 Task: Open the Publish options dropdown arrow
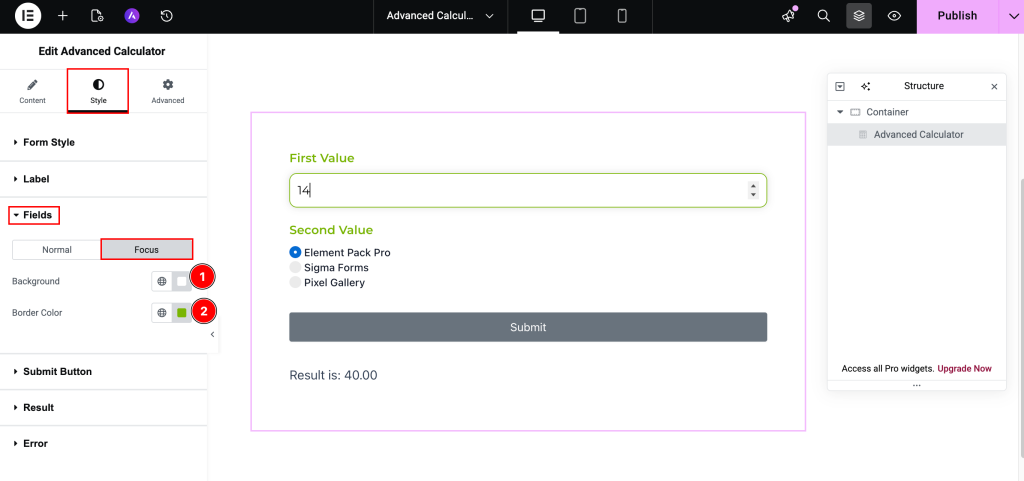[1010, 16]
